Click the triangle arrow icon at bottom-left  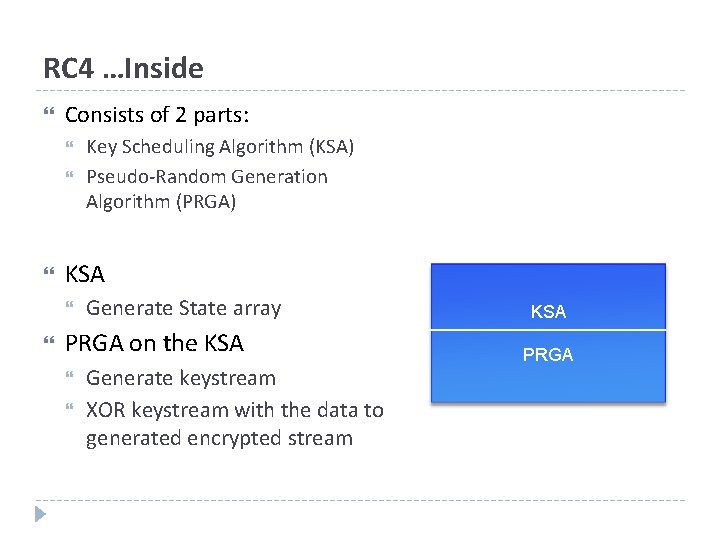pyautogui.click(x=40, y=515)
